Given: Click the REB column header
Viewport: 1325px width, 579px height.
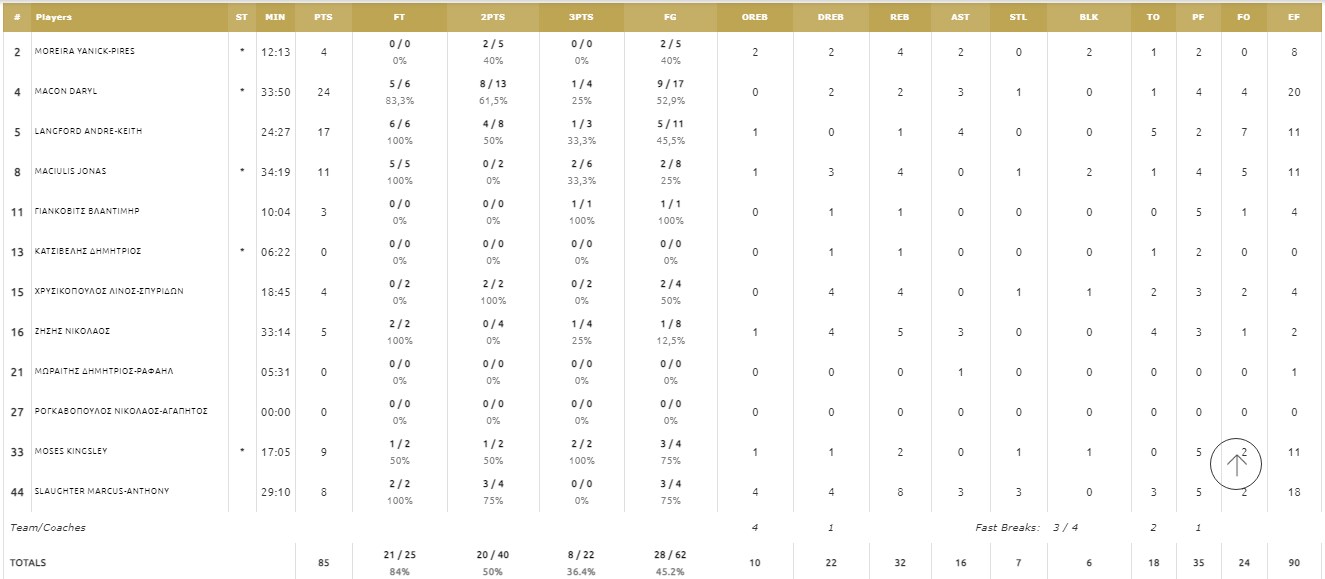Looking at the screenshot, I should (x=899, y=17).
